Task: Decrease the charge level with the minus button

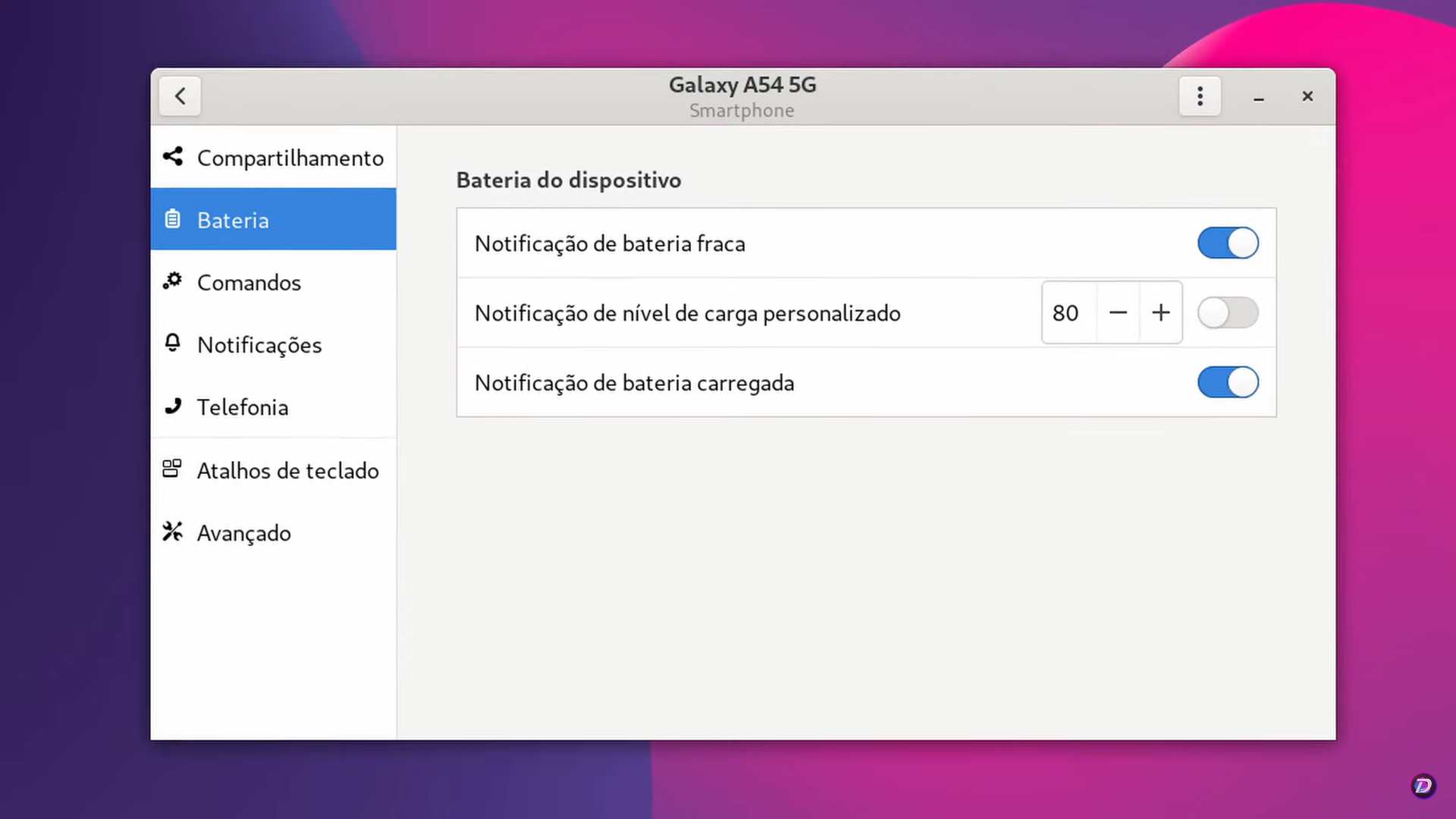Action: [1118, 312]
